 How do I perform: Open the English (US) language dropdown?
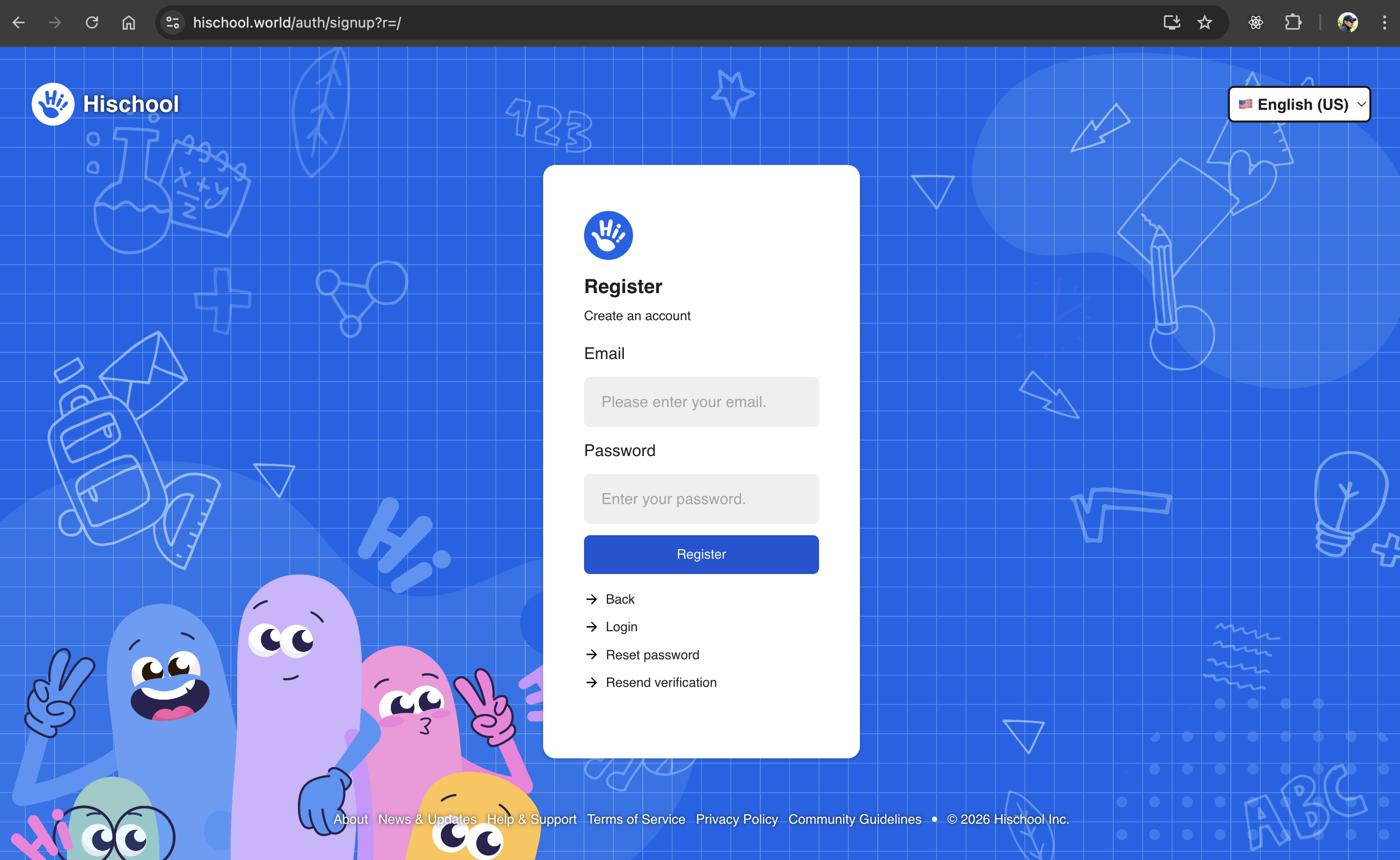(1299, 104)
